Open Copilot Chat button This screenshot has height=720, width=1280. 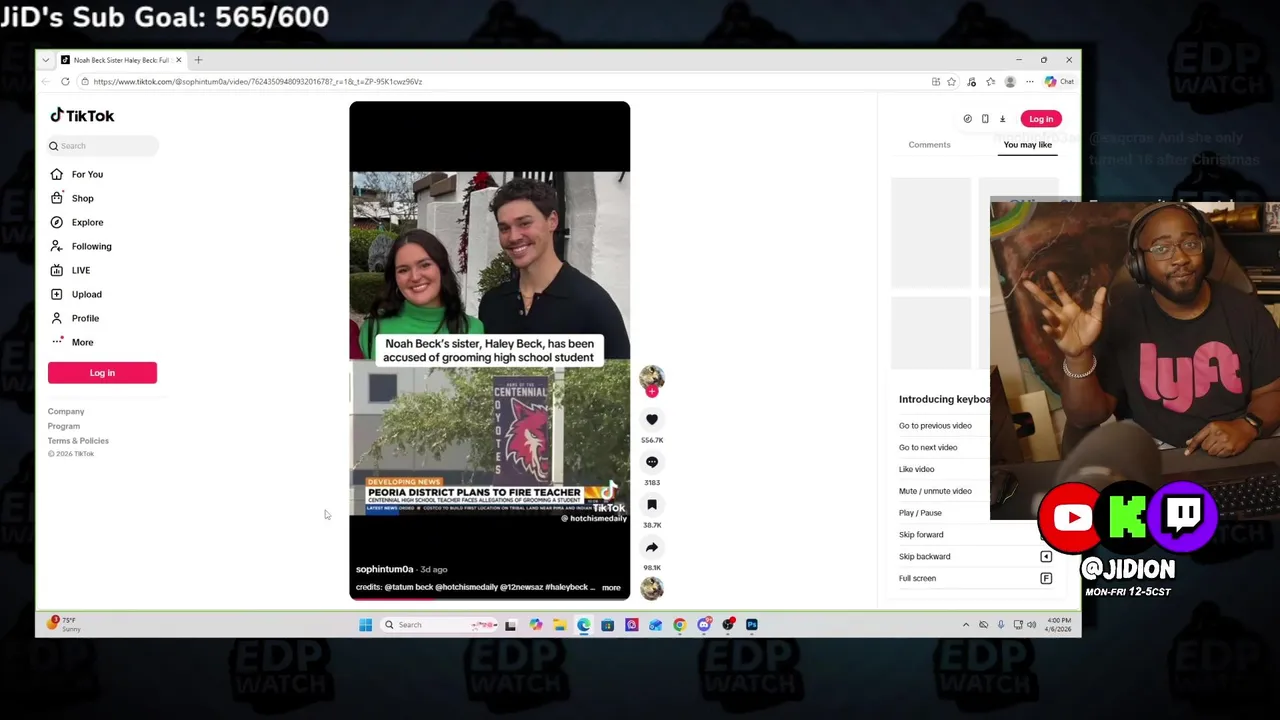(x=1059, y=82)
